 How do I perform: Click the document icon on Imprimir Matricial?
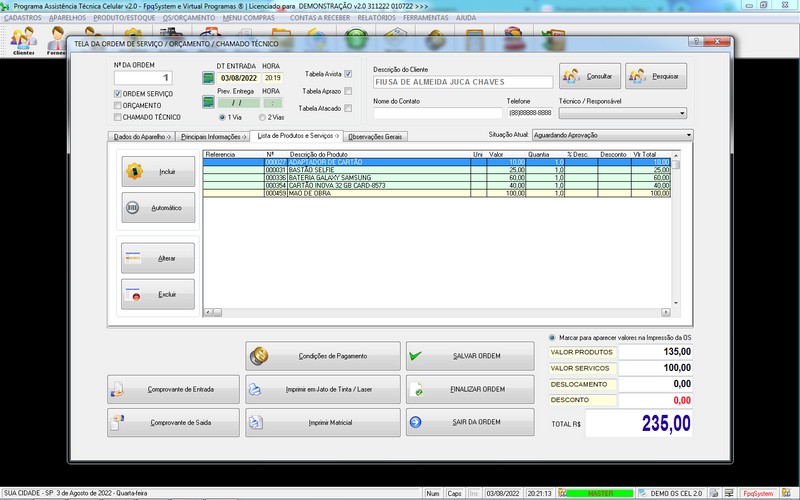(256, 422)
